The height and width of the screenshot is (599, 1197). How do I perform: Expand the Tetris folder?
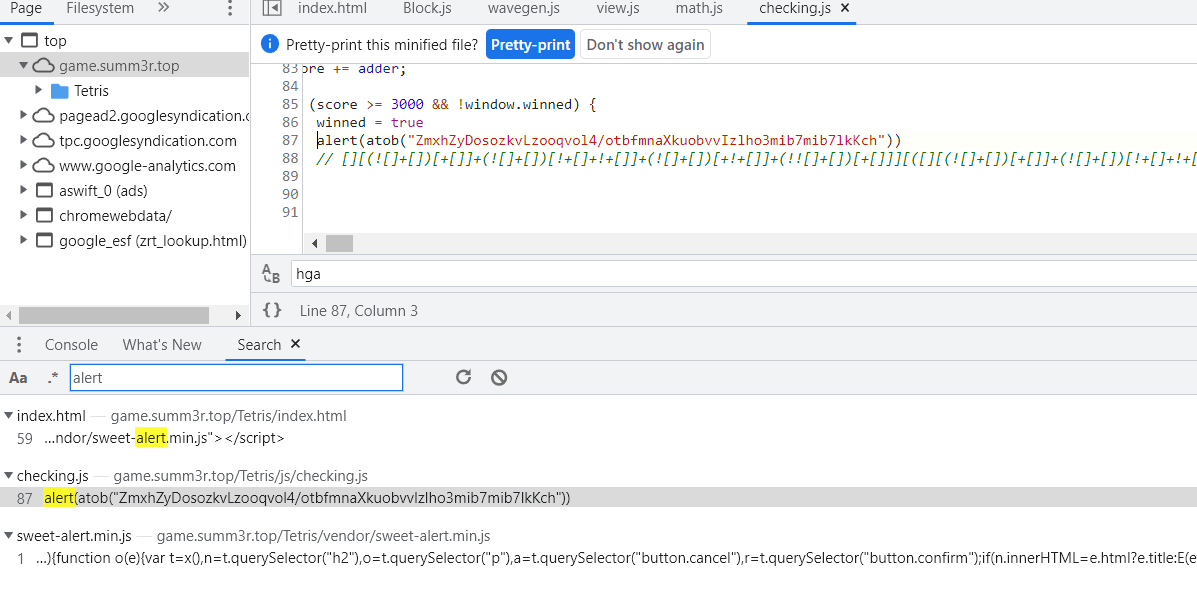tap(38, 91)
